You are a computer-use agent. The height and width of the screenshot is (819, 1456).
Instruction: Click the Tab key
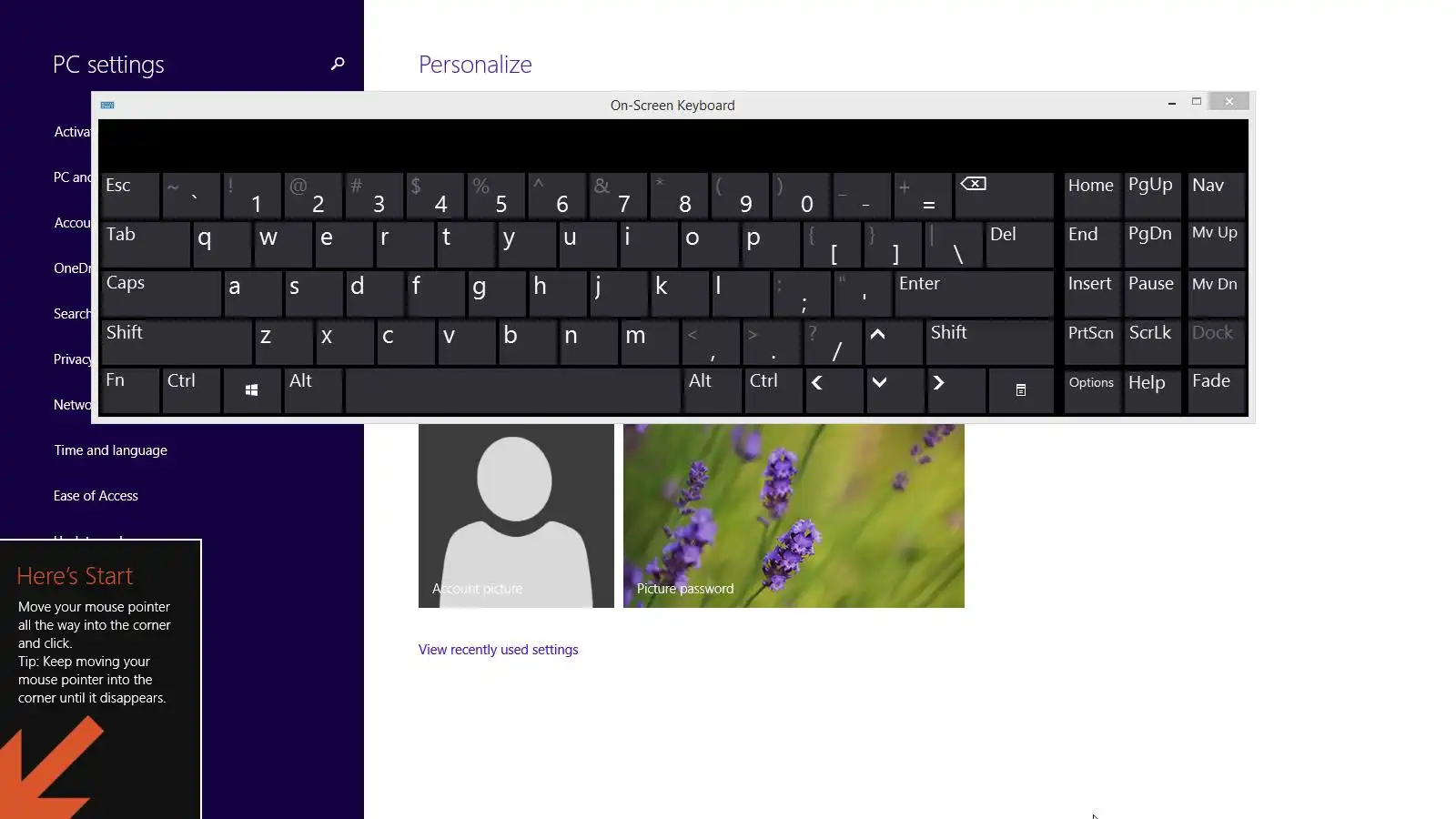coord(146,244)
